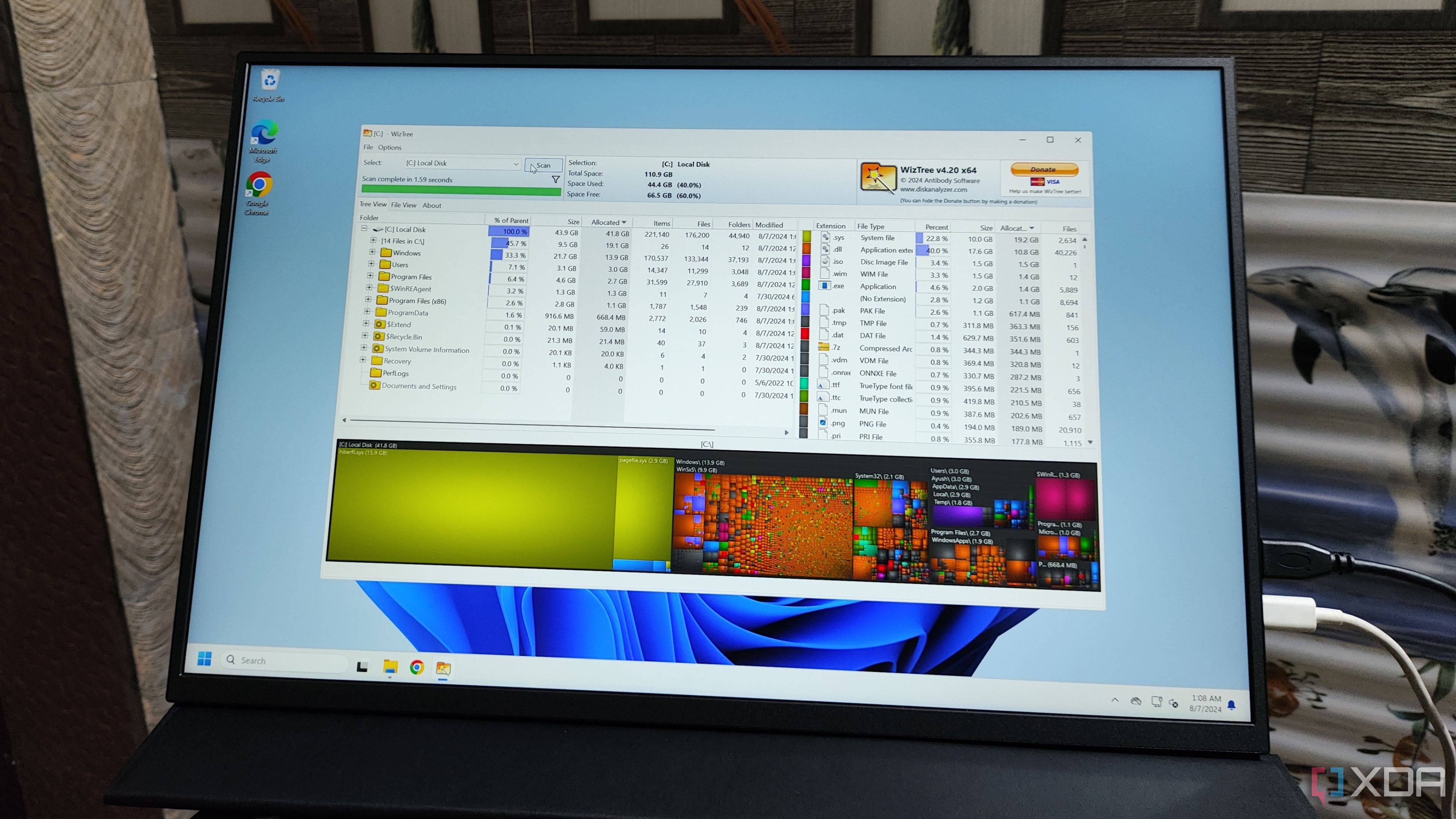The height and width of the screenshot is (819, 1456).
Task: Click the Donate button in WizTree
Action: 1044,170
